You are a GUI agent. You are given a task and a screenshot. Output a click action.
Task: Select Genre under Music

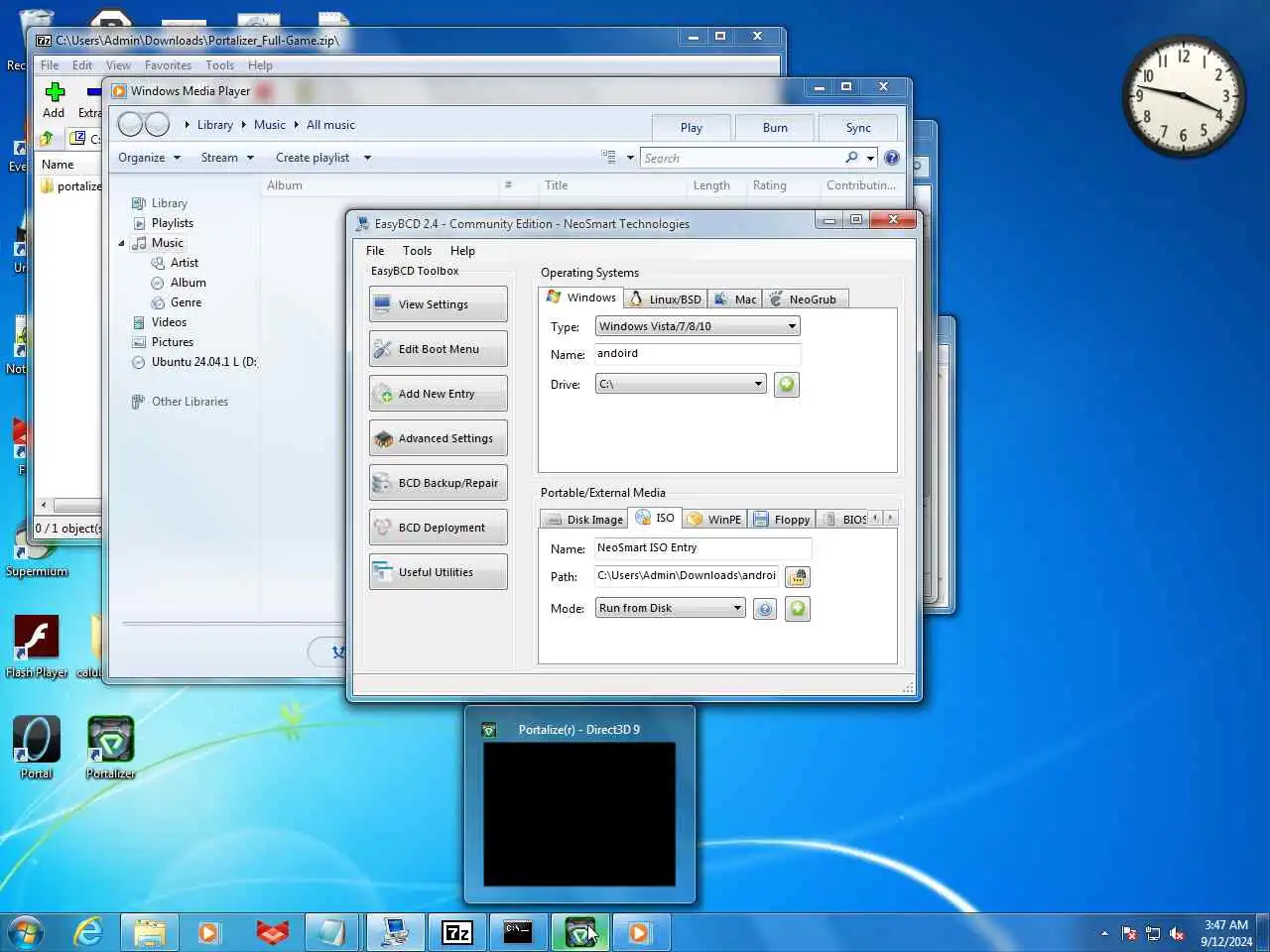pos(186,302)
